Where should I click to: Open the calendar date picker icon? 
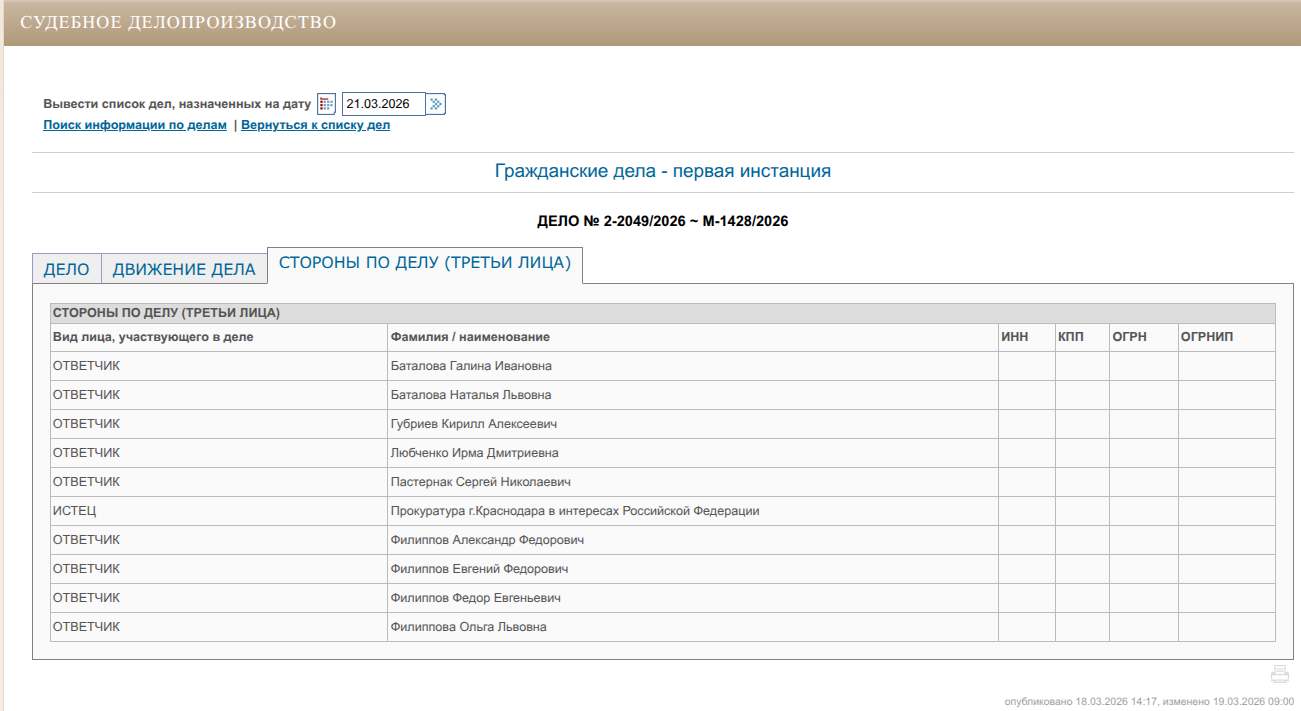pos(326,104)
